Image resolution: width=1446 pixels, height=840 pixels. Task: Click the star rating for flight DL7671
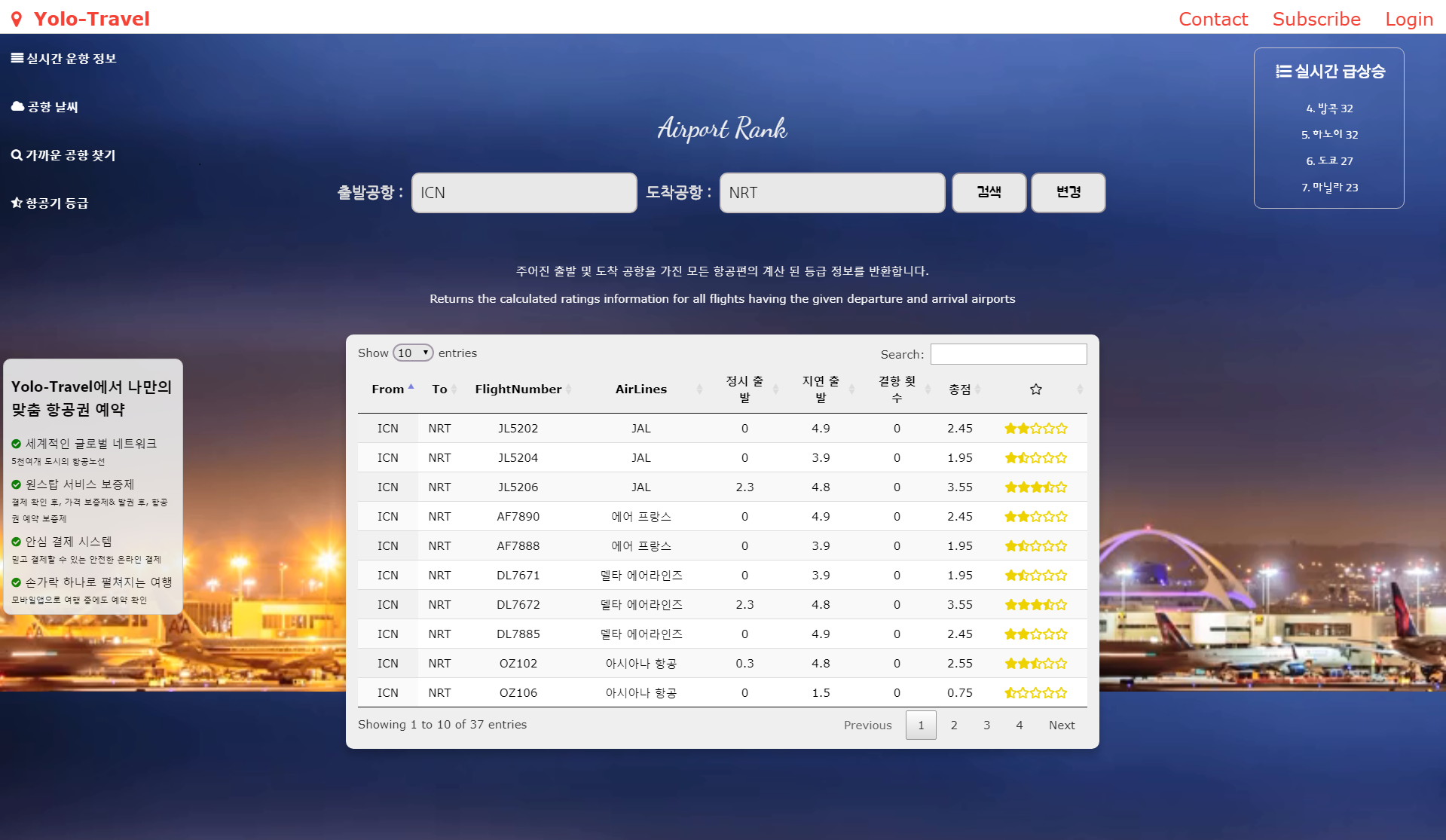[1036, 576]
